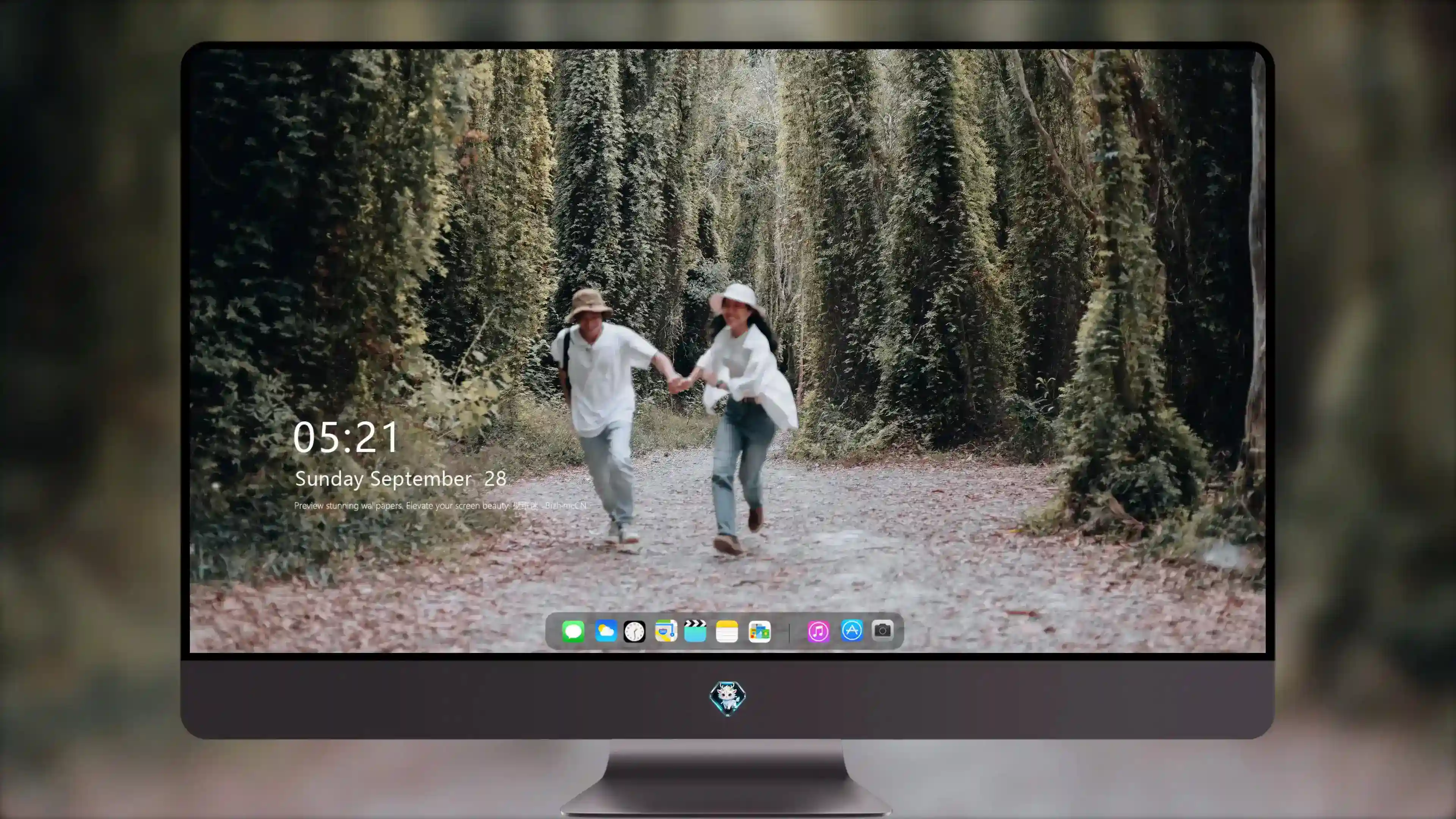Open the colorful Photos collage app icon
1456x819 pixels.
pyautogui.click(x=759, y=631)
